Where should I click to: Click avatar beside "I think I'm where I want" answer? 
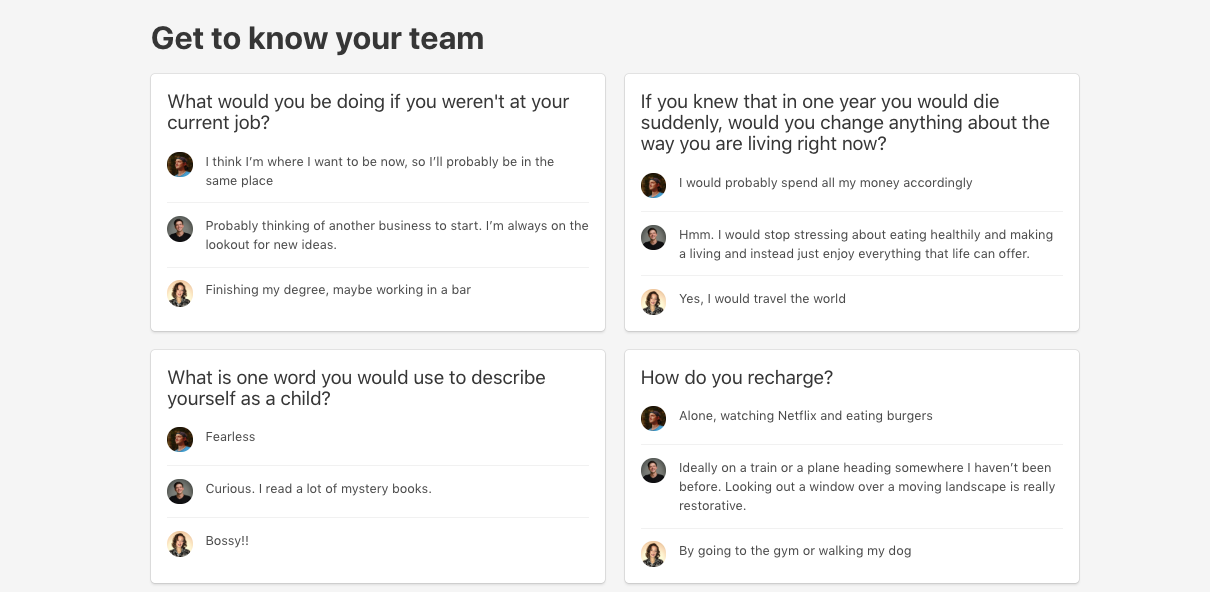click(x=180, y=165)
